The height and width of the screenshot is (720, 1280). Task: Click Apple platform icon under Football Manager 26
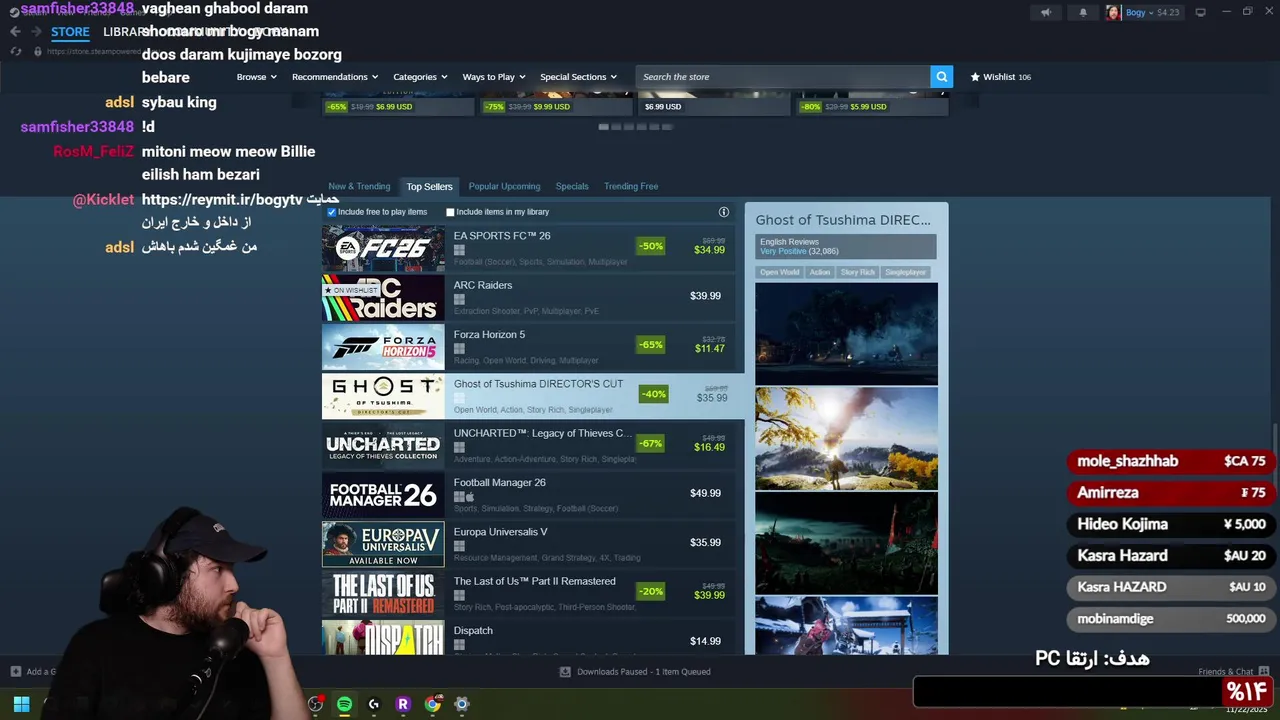pyautogui.click(x=470, y=497)
